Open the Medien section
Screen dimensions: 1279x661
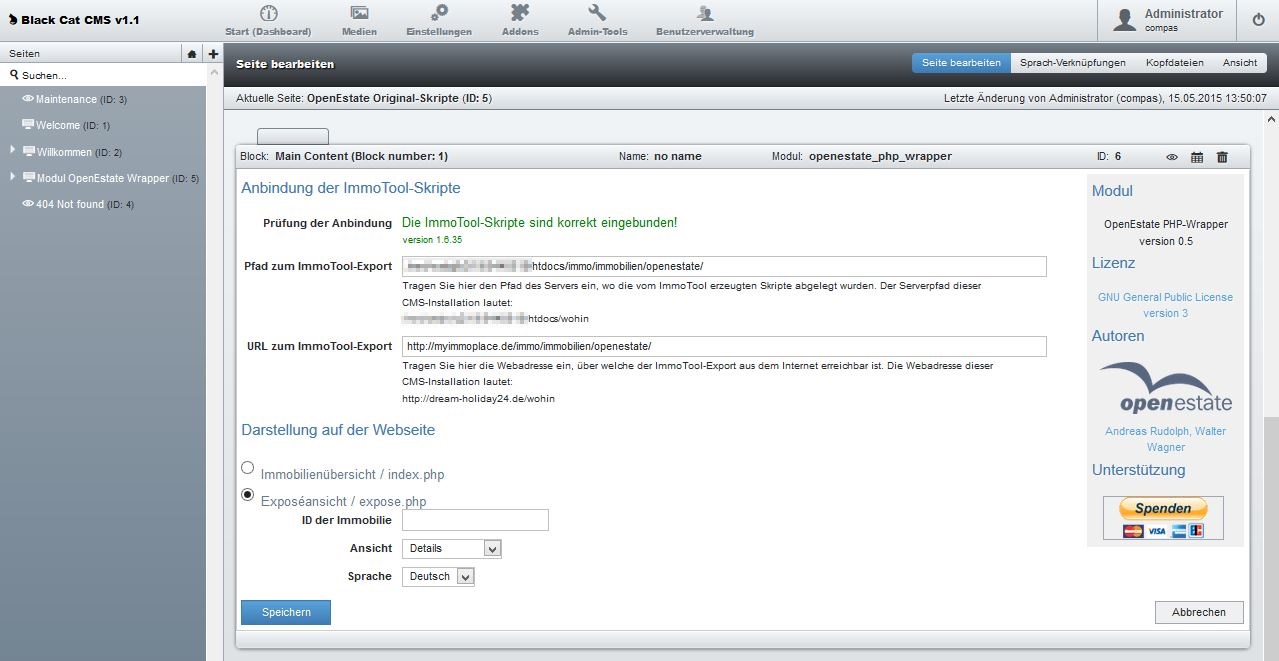pos(359,21)
